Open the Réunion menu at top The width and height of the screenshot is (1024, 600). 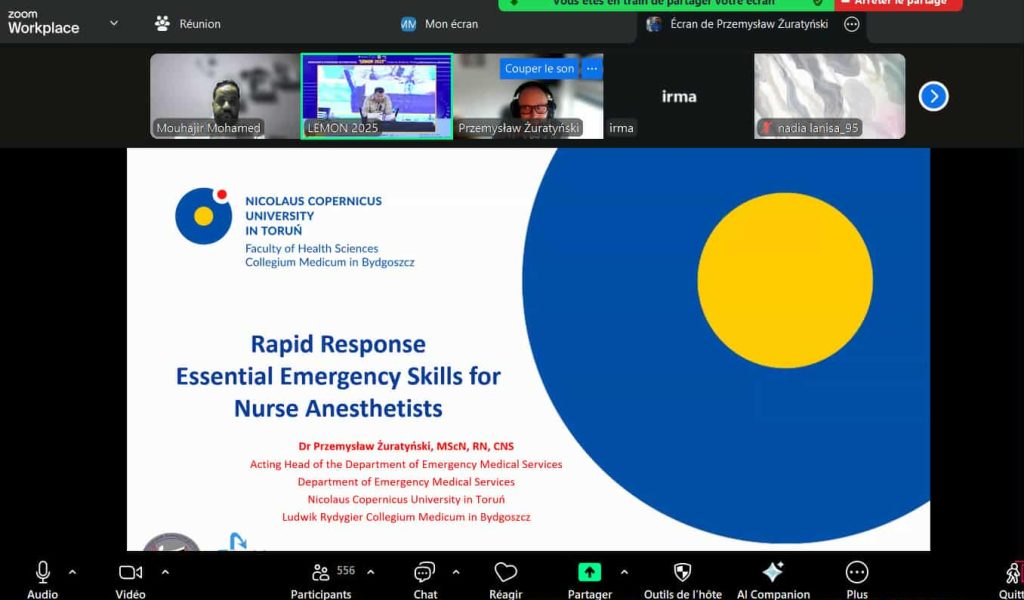pos(188,24)
